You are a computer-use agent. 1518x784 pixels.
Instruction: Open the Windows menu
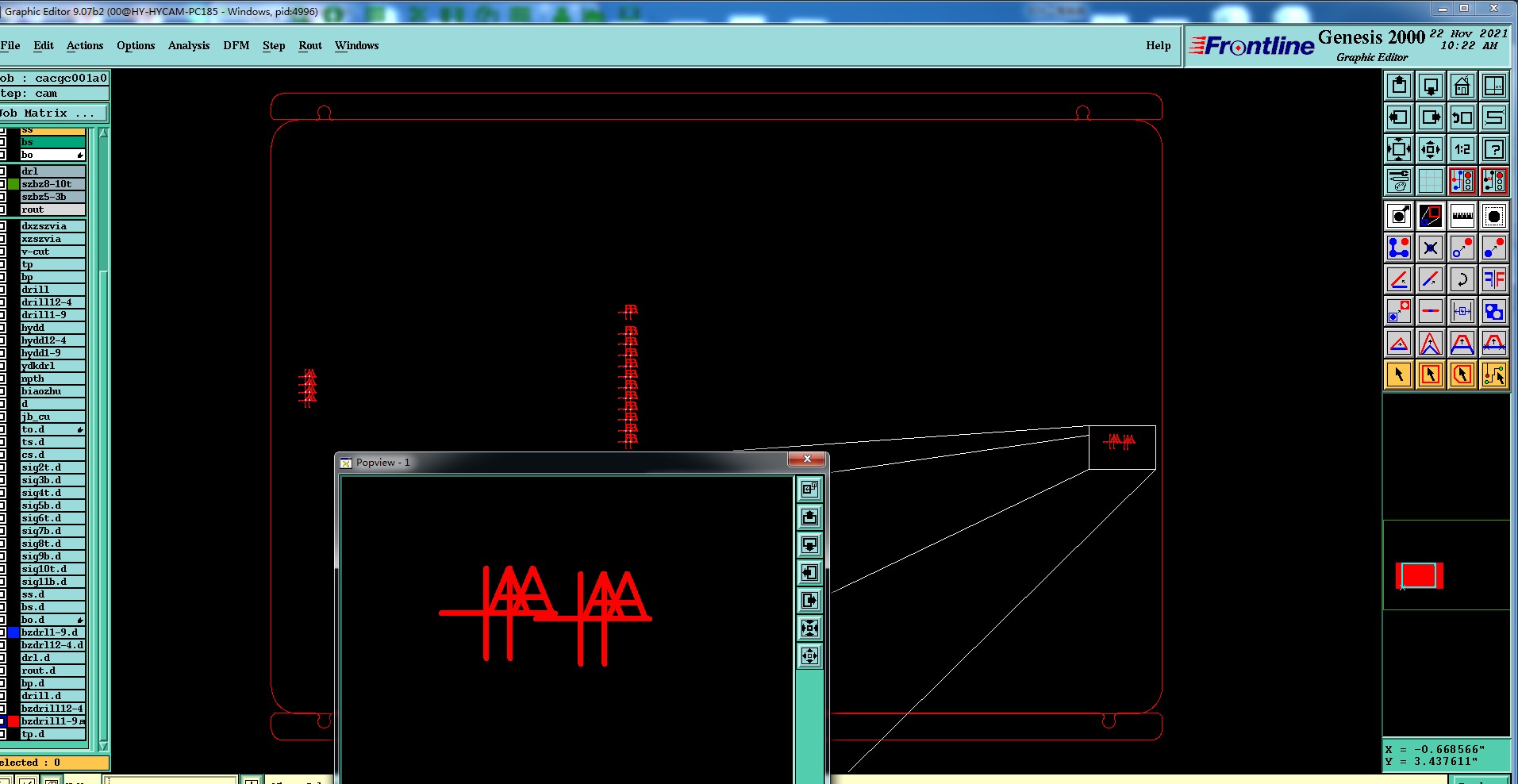tap(357, 45)
